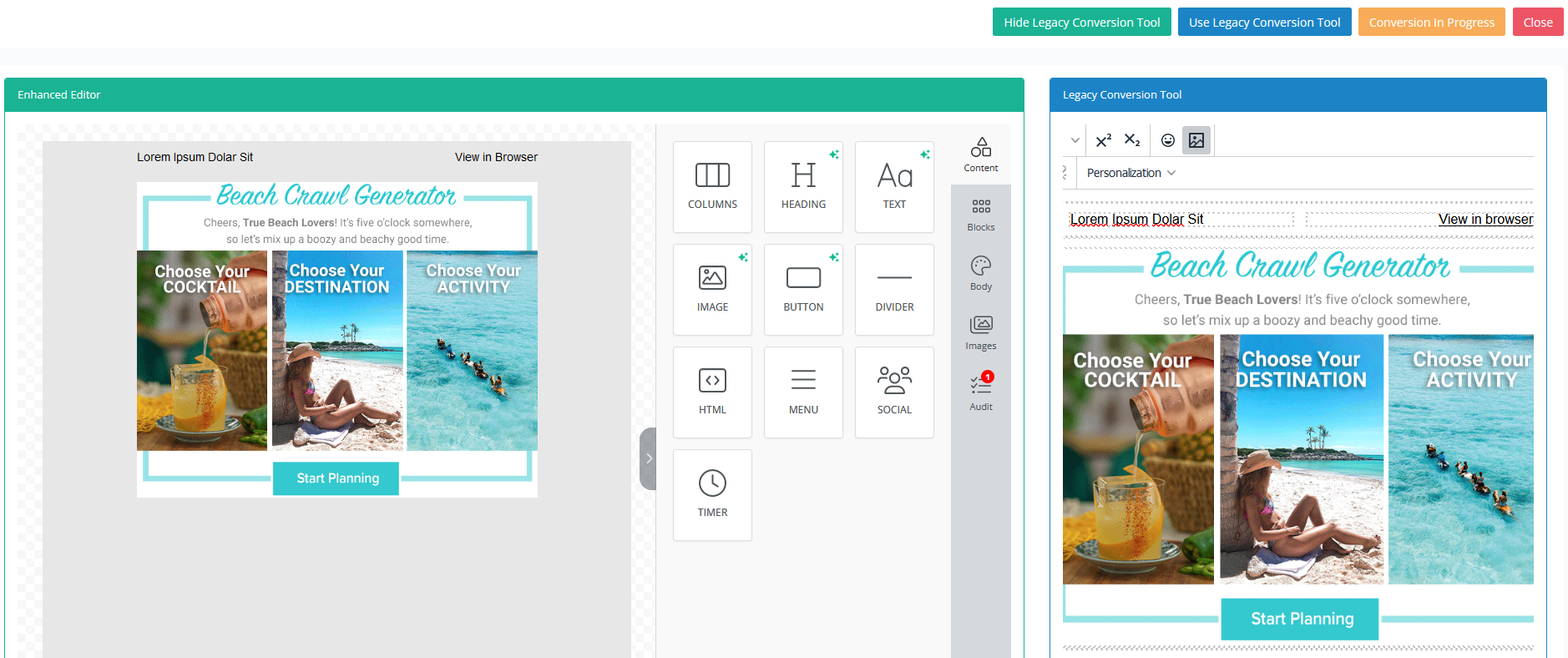This screenshot has width=1568, height=658.
Task: Add a Text content block
Action: tap(894, 187)
